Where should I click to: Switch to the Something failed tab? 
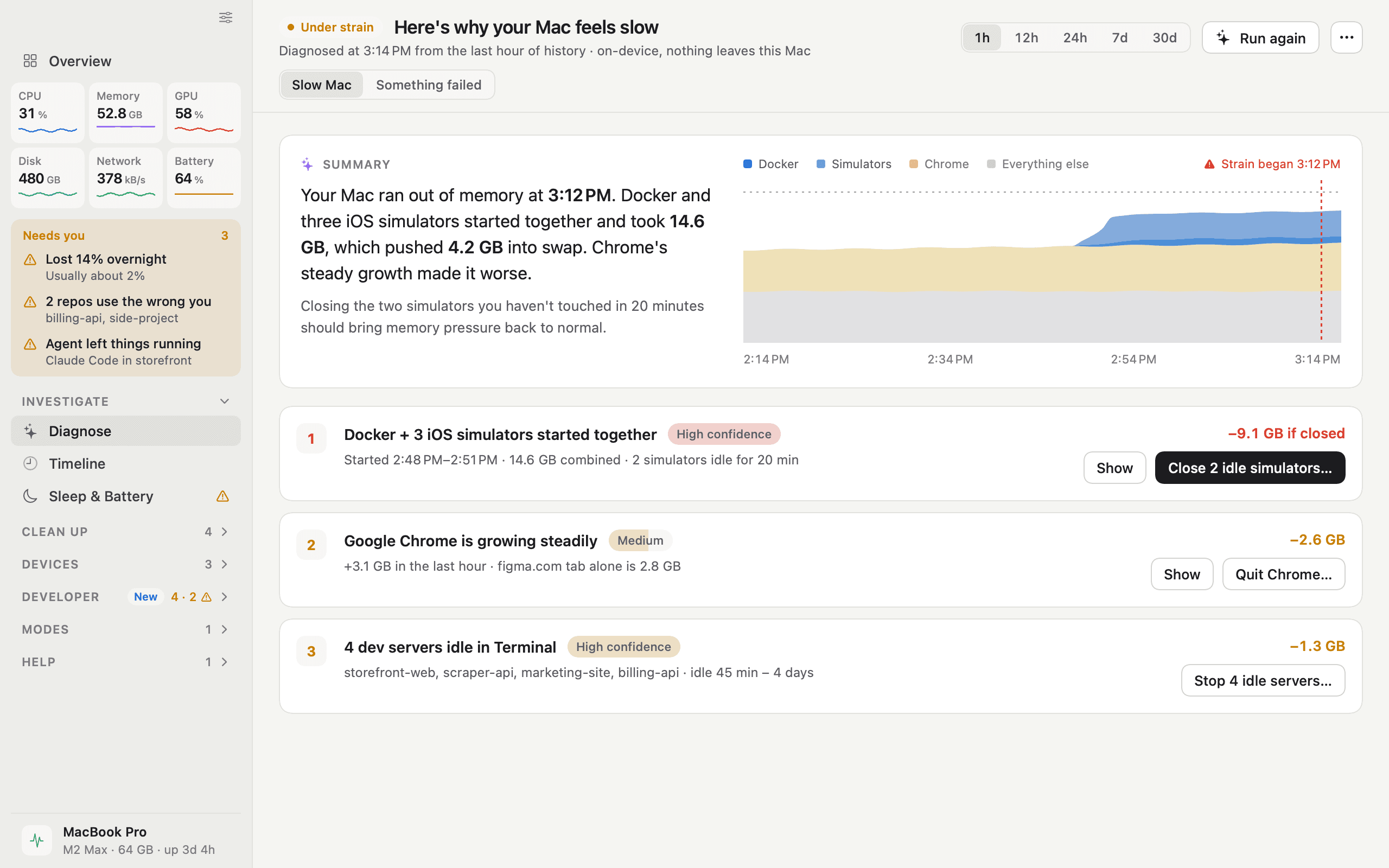(x=429, y=85)
